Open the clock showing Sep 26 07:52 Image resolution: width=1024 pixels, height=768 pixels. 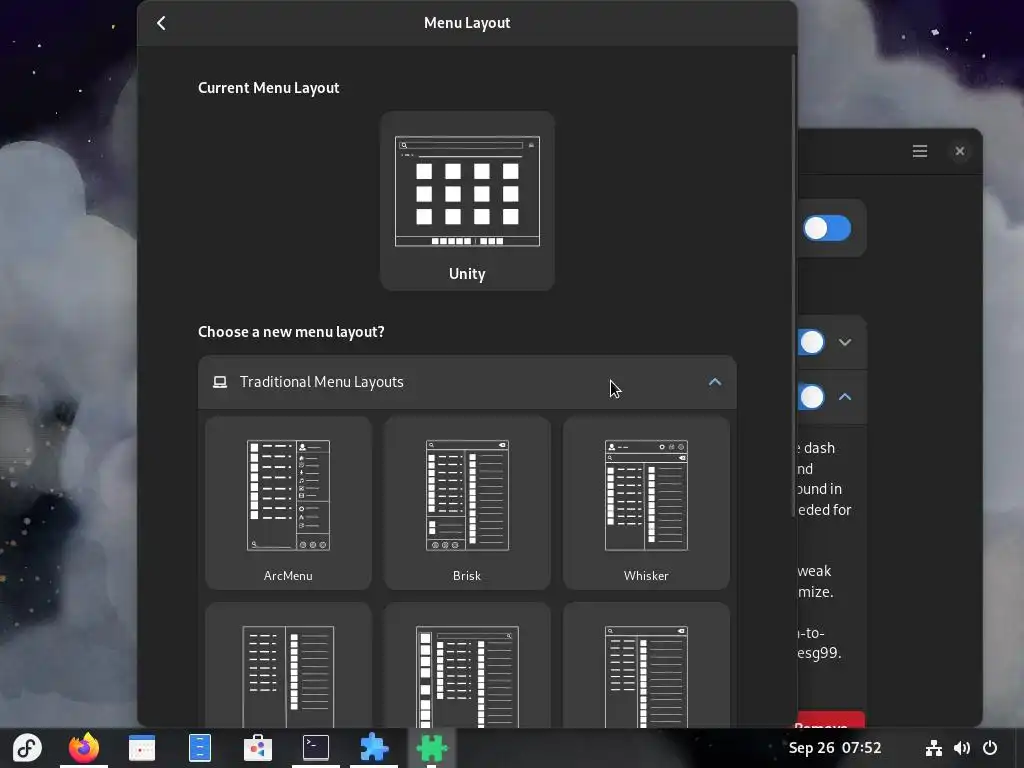(x=835, y=748)
